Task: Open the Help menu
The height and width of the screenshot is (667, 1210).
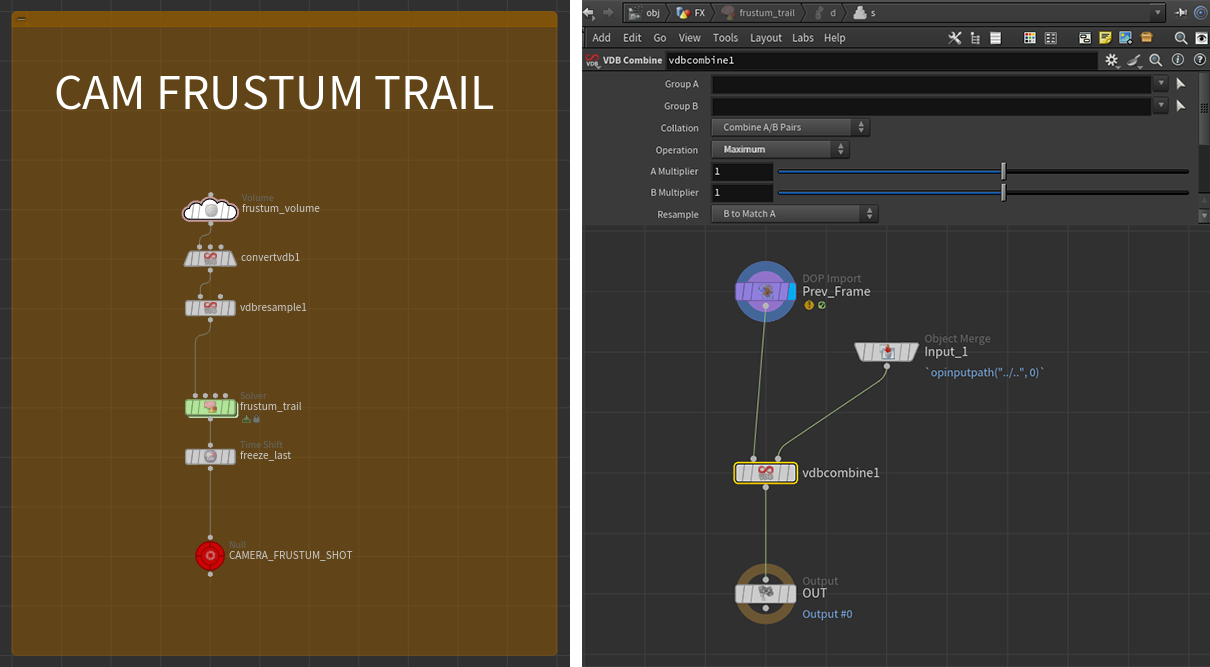Action: tap(834, 38)
